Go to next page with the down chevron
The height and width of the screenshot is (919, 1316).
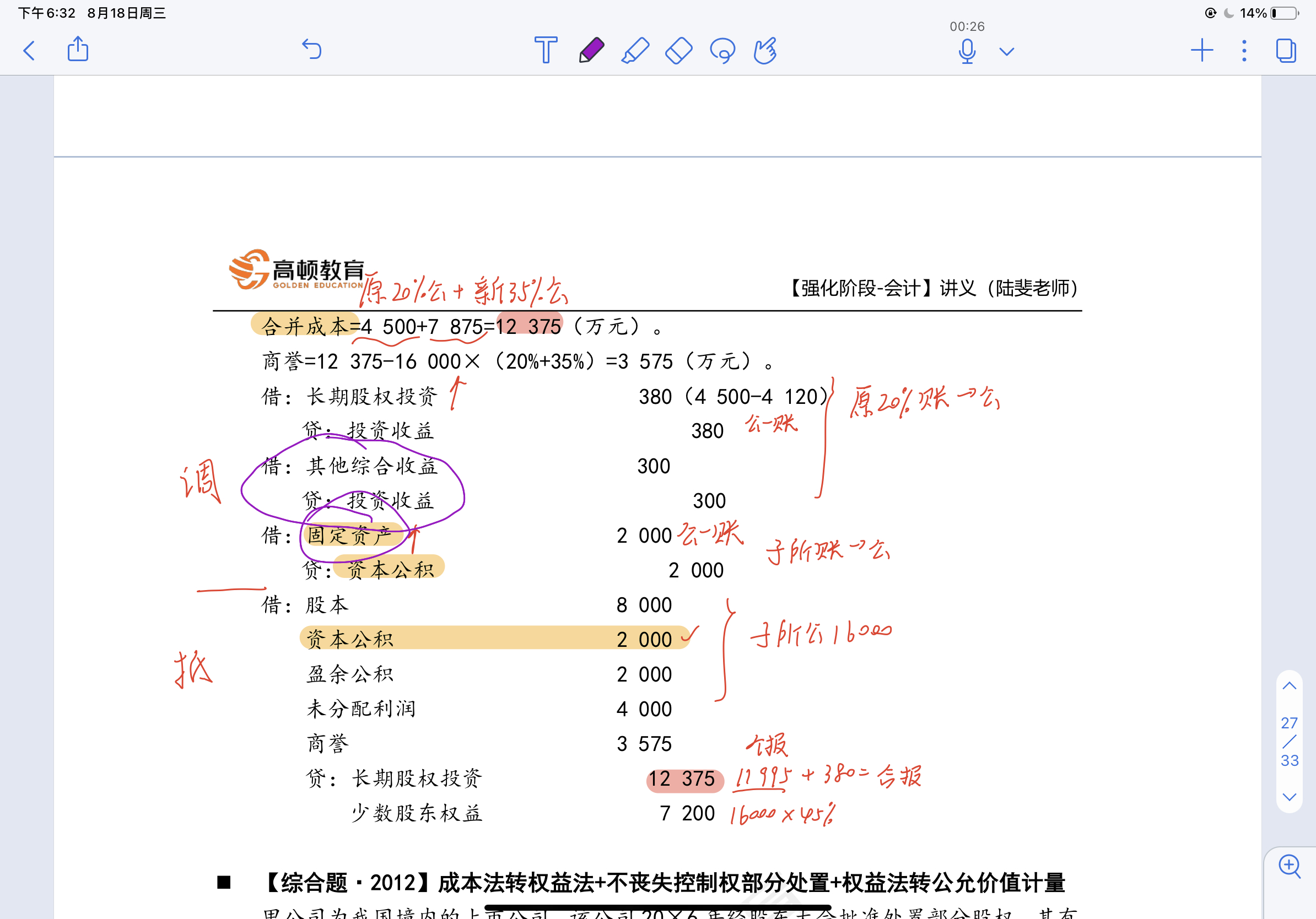[1289, 796]
